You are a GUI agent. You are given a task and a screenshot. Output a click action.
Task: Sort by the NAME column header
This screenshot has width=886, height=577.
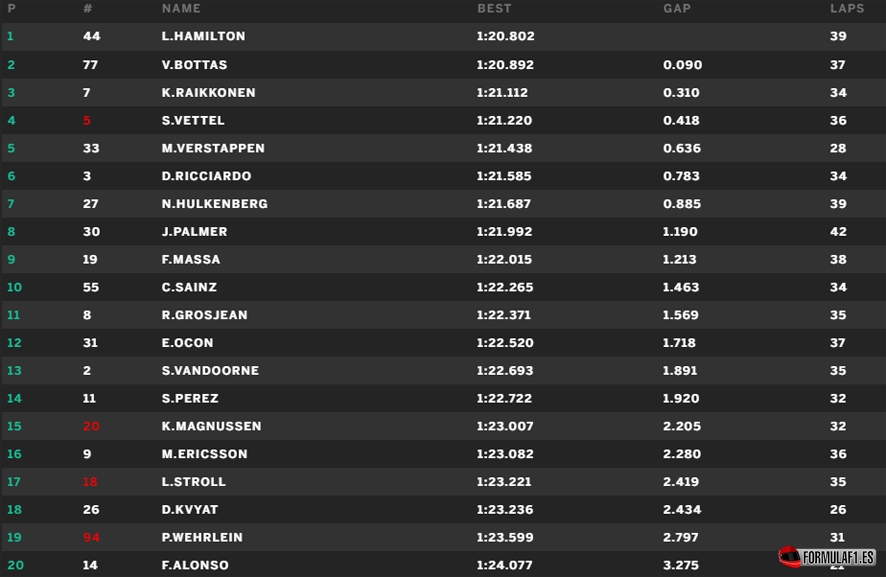pyautogui.click(x=181, y=9)
